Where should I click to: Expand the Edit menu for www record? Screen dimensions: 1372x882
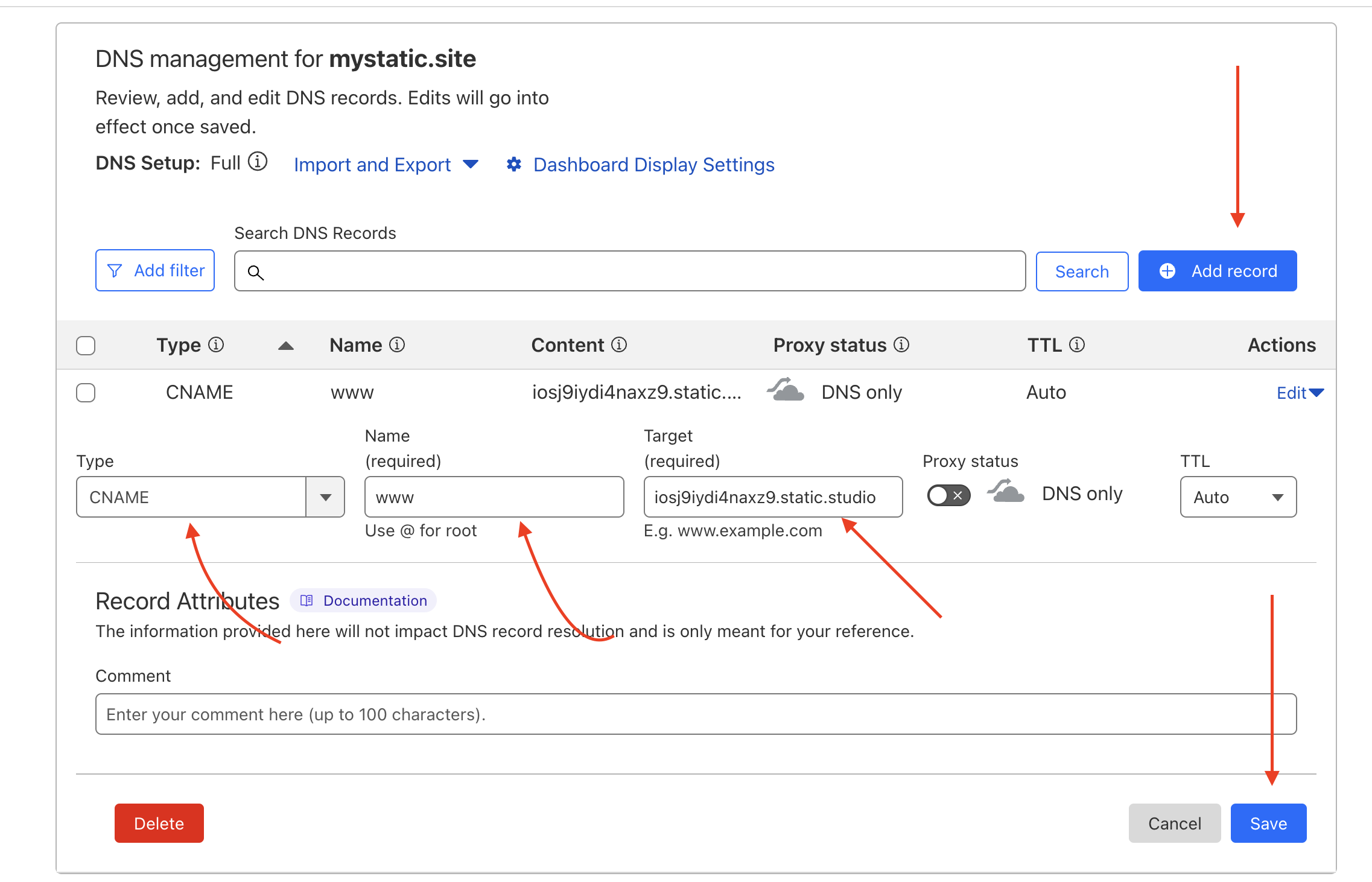pyautogui.click(x=1300, y=393)
